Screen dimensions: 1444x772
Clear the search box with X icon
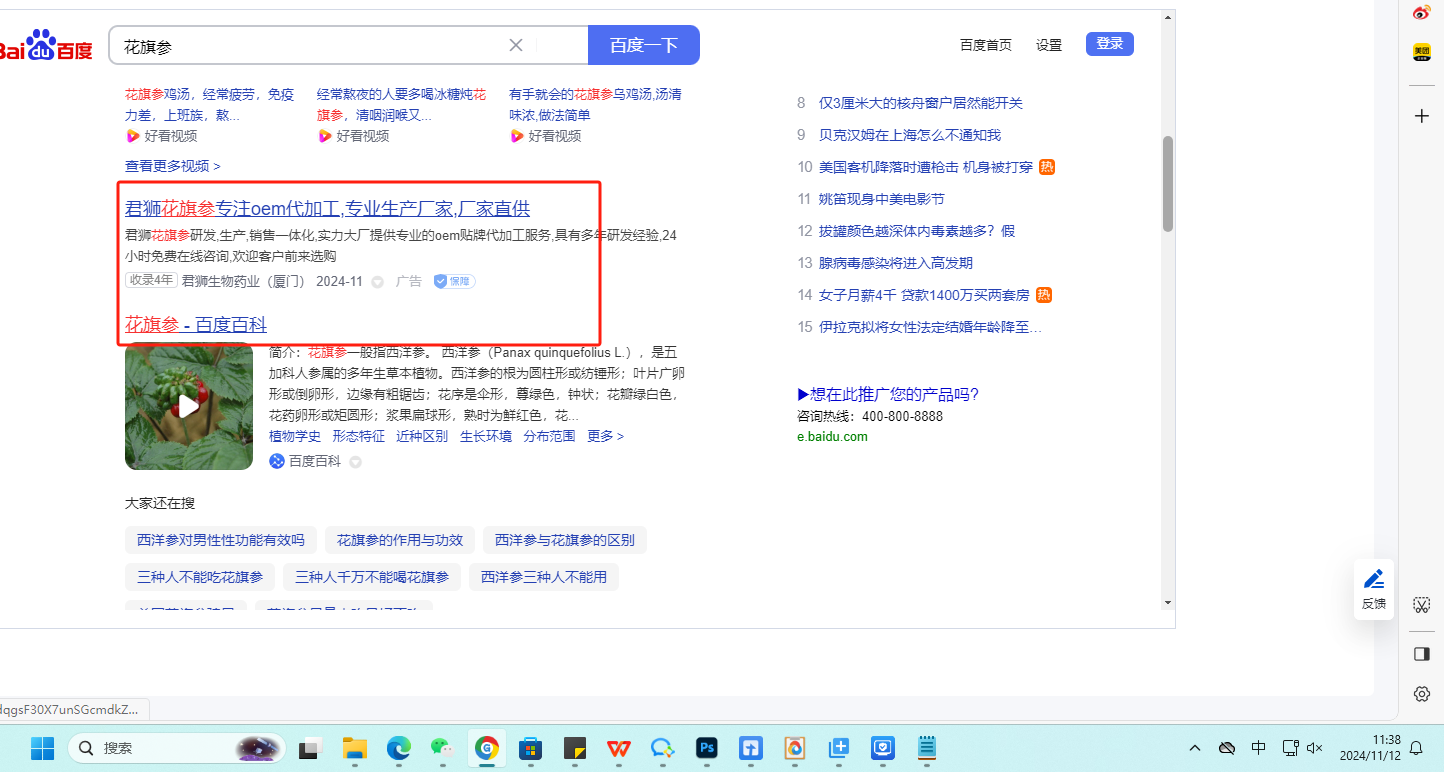pyautogui.click(x=516, y=45)
